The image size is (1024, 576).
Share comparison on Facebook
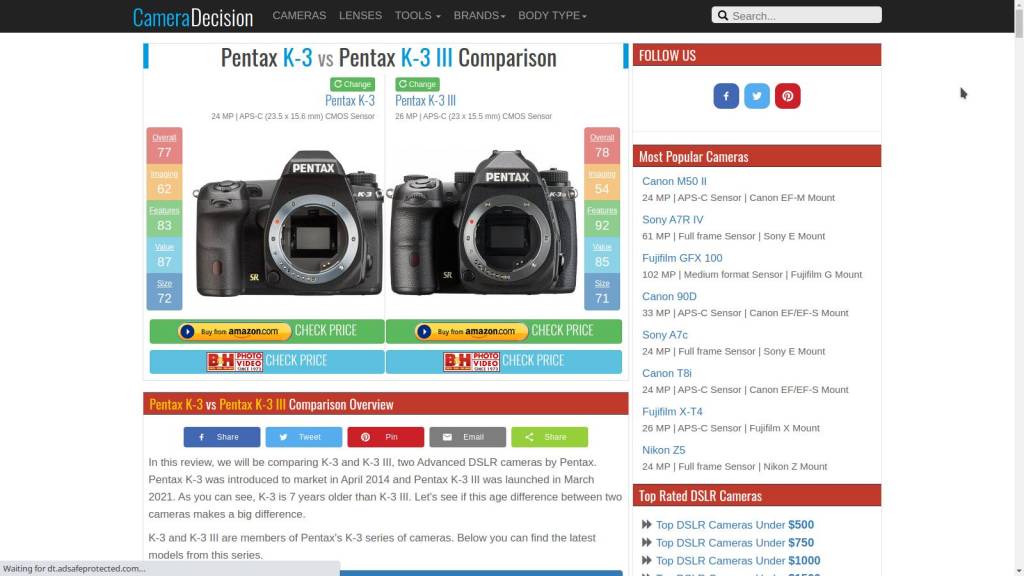coord(221,437)
